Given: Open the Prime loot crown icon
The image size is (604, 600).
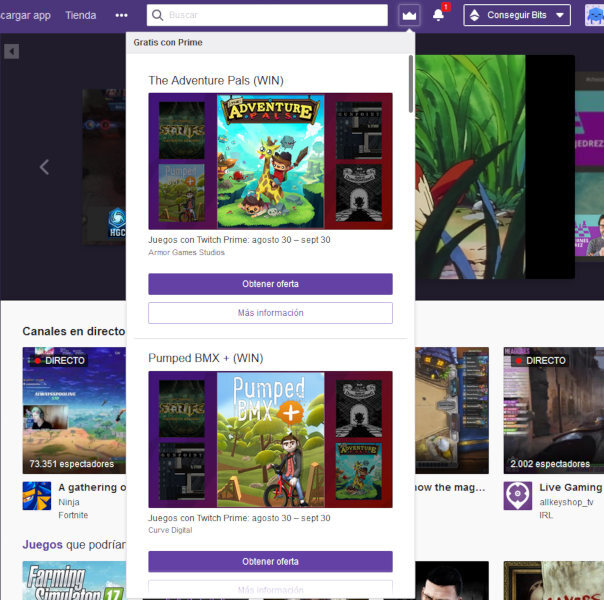Looking at the screenshot, I should click(x=409, y=15).
